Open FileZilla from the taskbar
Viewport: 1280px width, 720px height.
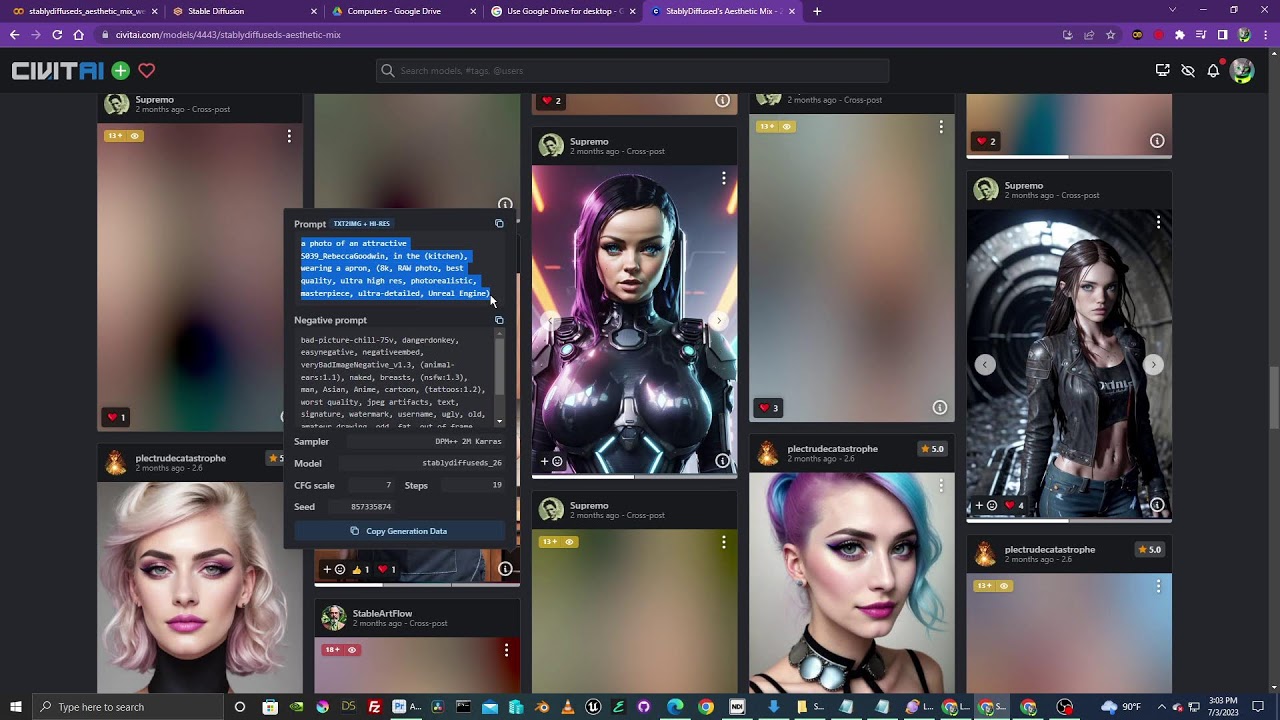coord(374,707)
